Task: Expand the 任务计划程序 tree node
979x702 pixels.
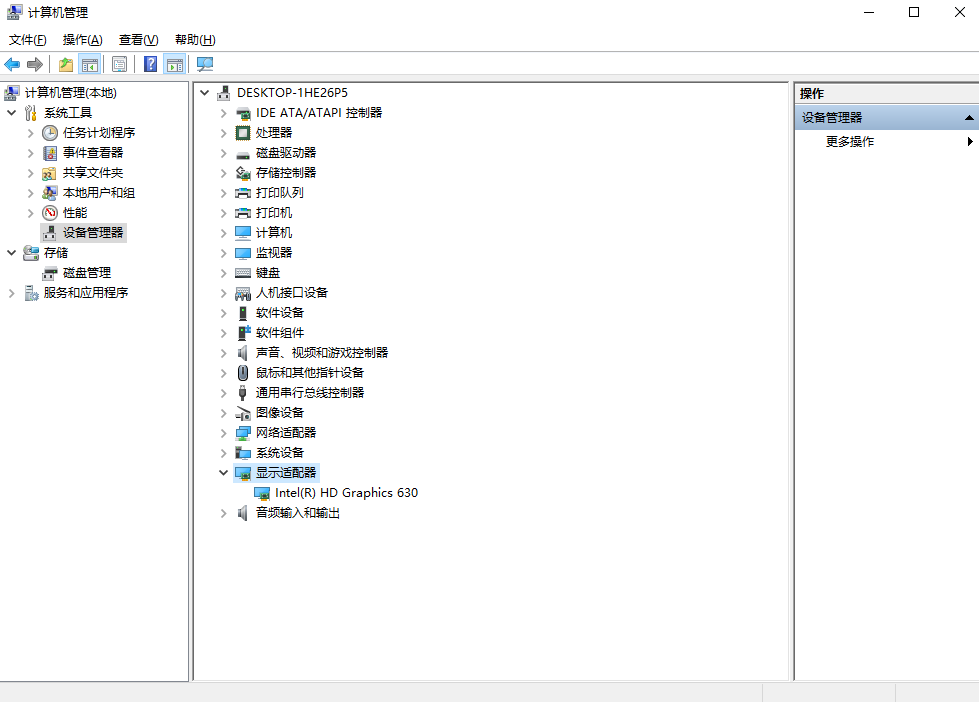Action: coord(31,133)
